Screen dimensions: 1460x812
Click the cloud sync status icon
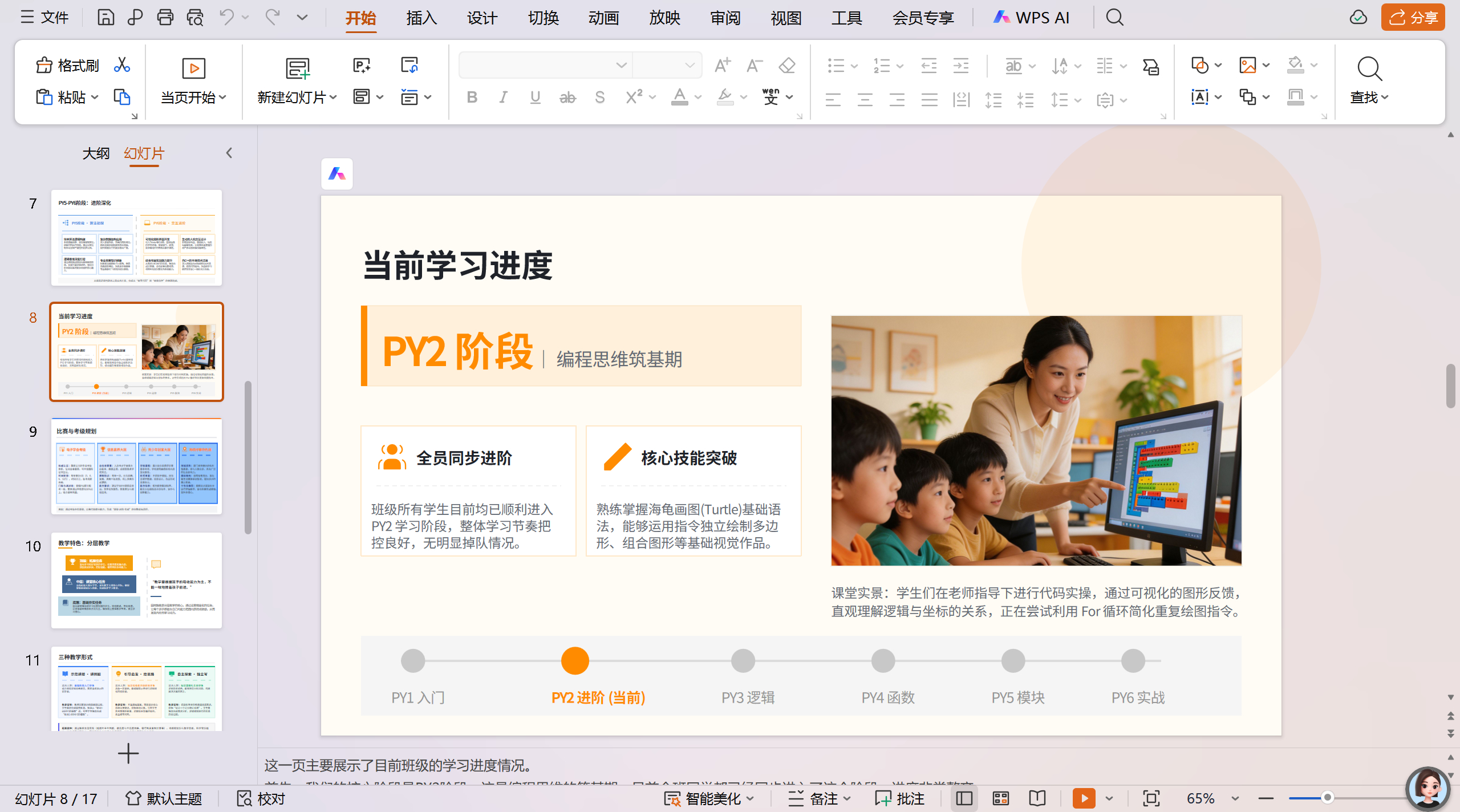click(x=1358, y=18)
